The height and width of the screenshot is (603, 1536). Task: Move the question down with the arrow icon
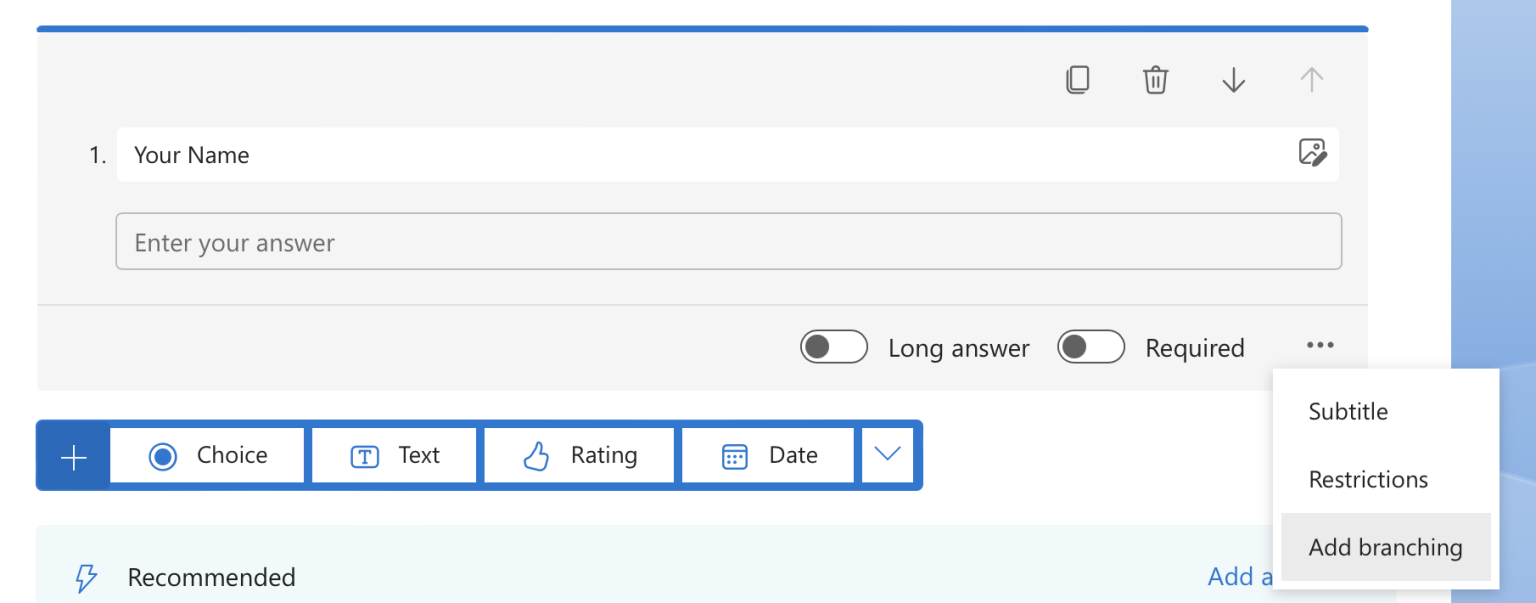[x=1233, y=80]
